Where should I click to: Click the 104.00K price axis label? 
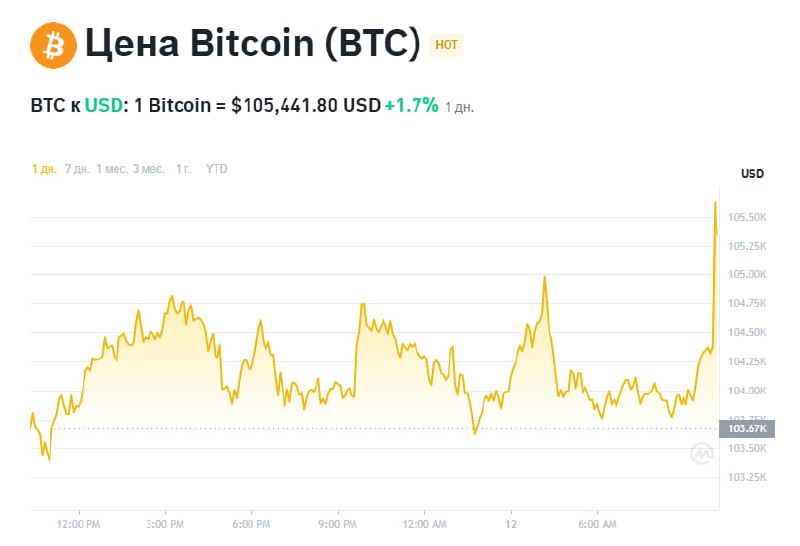(x=747, y=390)
